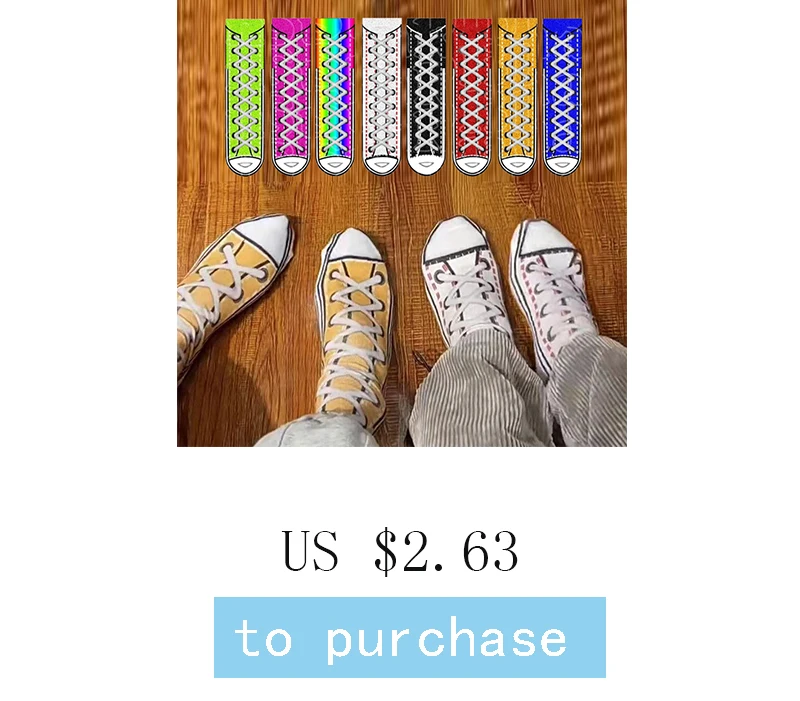This screenshot has height=701, width=800.
Task: Select the blue sneaker sock swatch
Action: tap(562, 97)
